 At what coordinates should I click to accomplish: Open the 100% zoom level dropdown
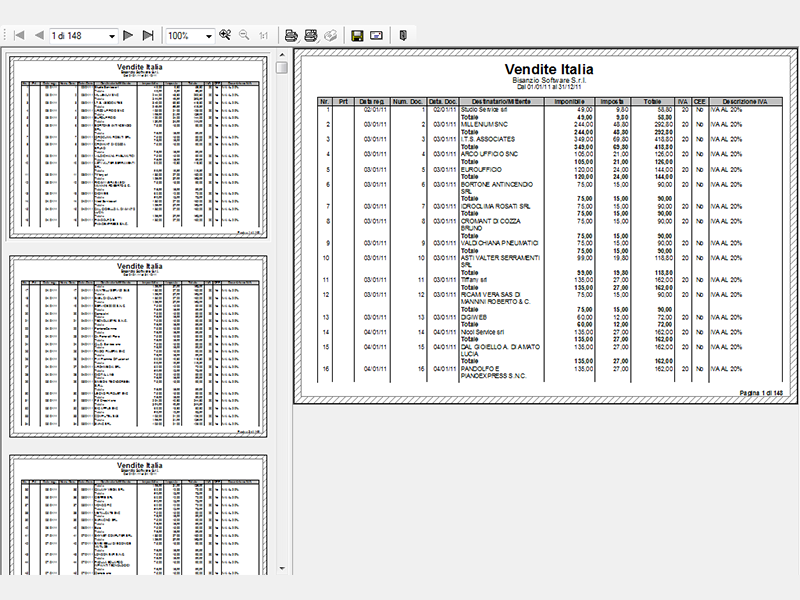[208, 36]
